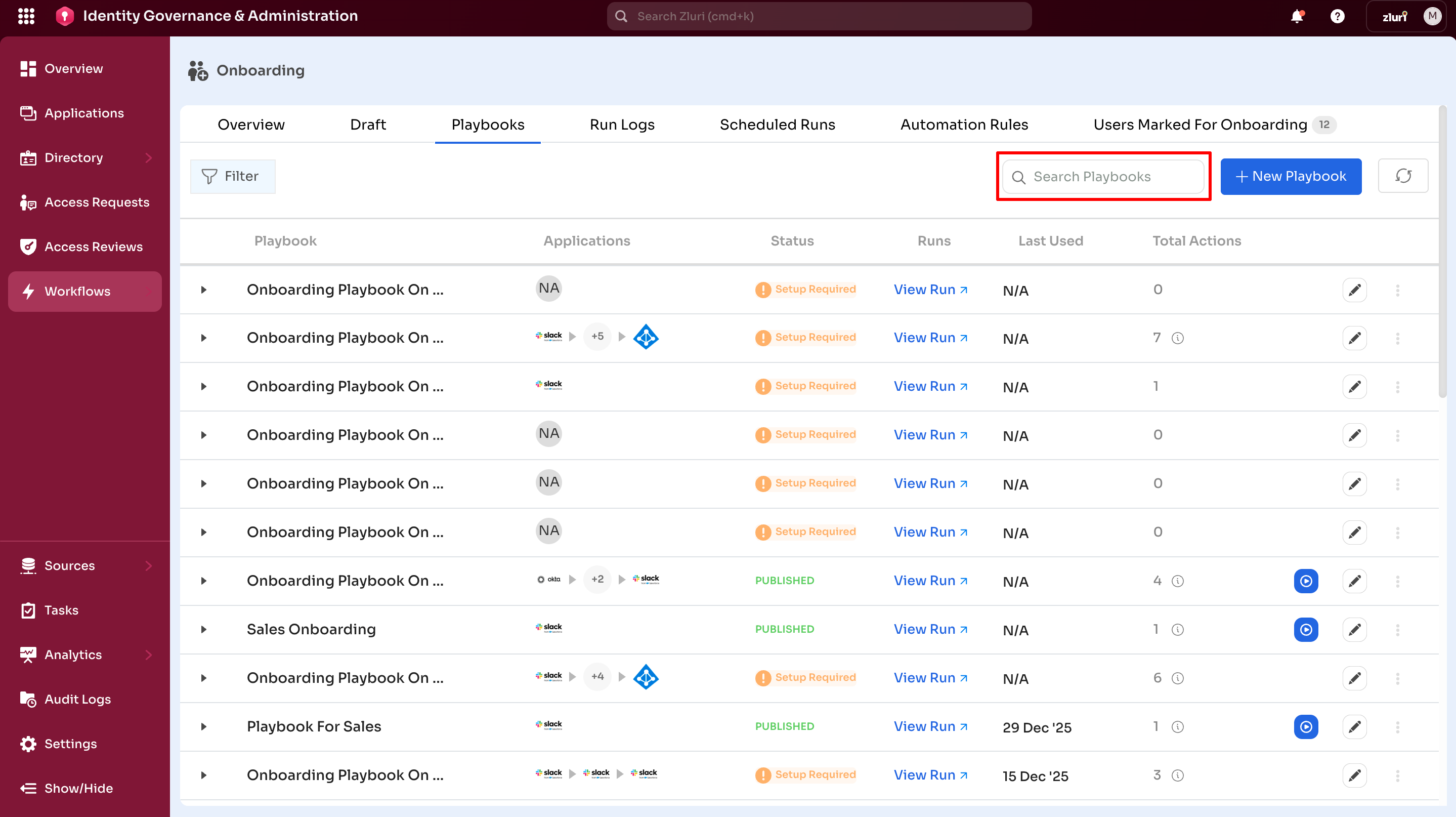The height and width of the screenshot is (817, 1456).
Task: Click the Search Playbooks input field
Action: coord(1102,176)
